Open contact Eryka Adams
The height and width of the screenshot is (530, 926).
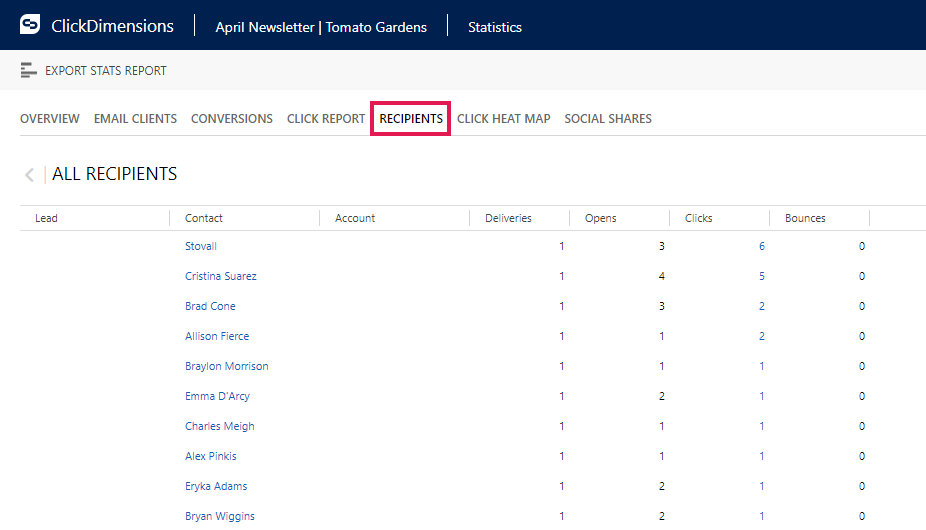click(x=216, y=486)
